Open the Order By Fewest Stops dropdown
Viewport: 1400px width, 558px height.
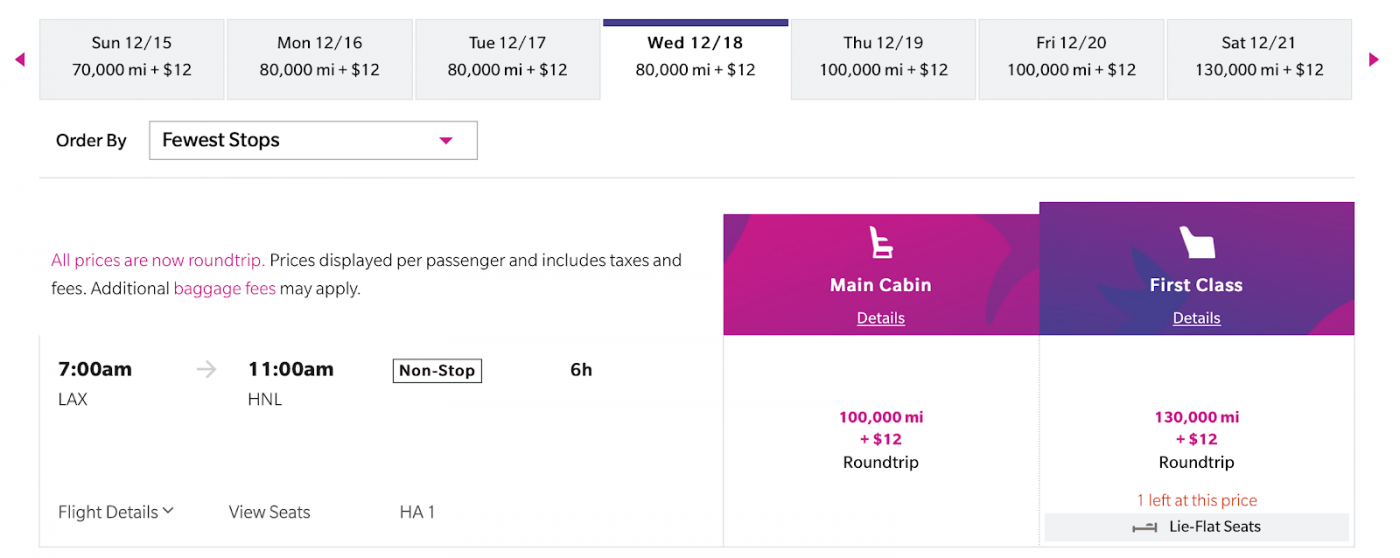click(312, 140)
